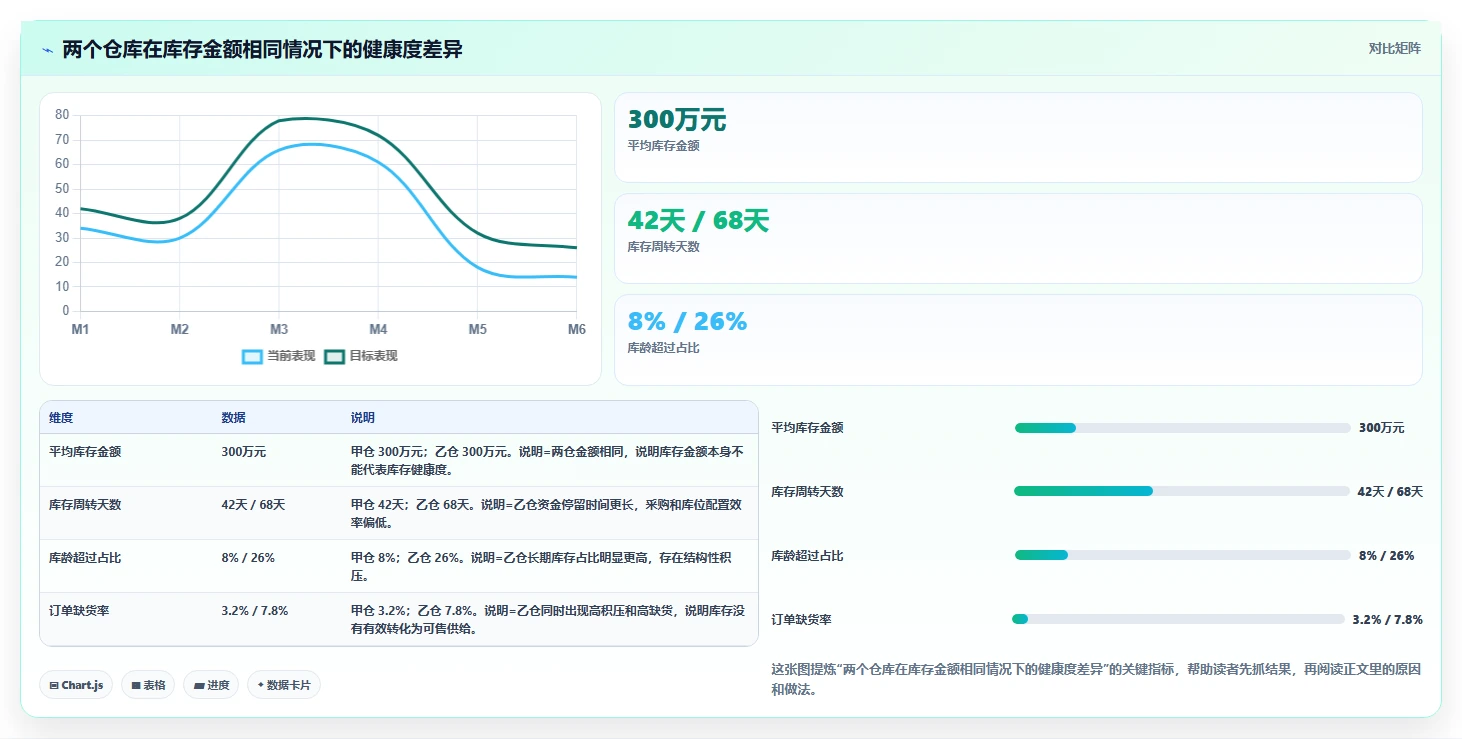The width and height of the screenshot is (1462, 739).
Task: Click the 平均库存金额 table row label
Action: point(85,452)
